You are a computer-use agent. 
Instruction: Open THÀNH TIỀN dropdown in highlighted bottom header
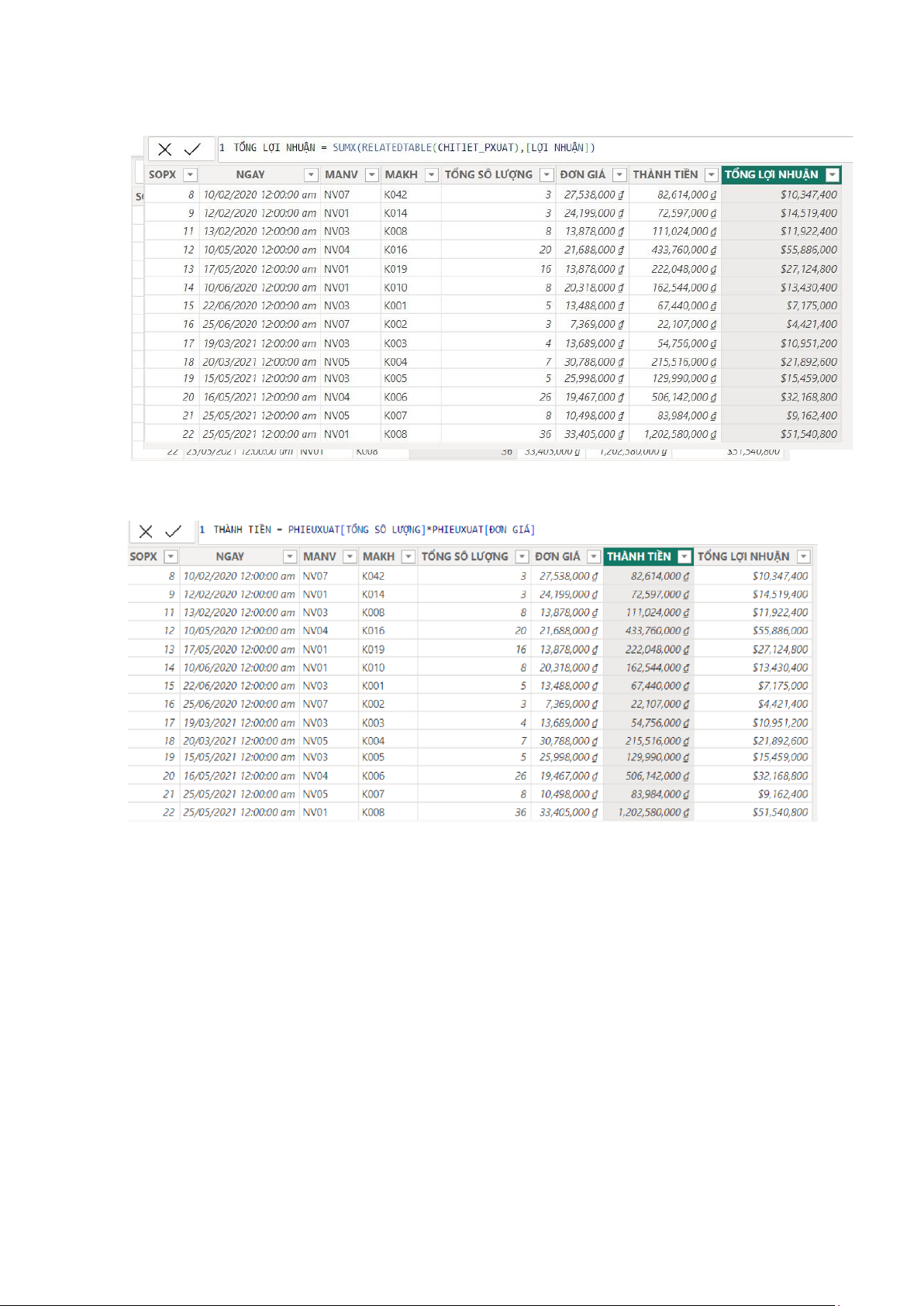[x=684, y=557]
